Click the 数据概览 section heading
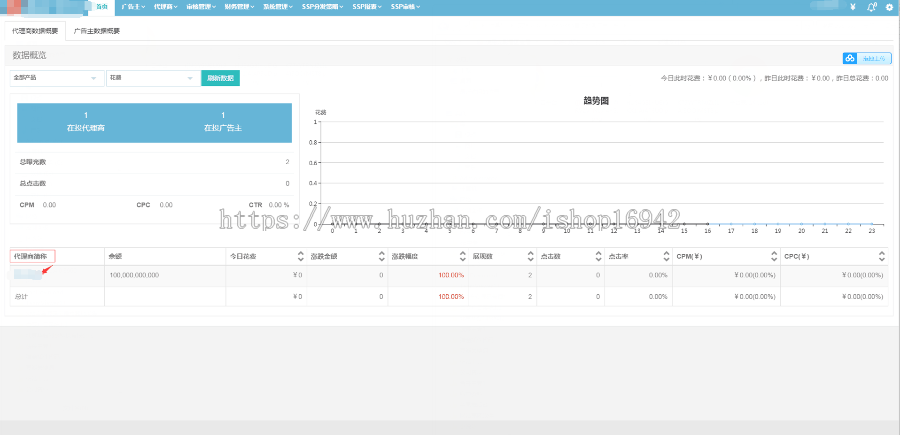Image resolution: width=900 pixels, height=435 pixels. 29,56
